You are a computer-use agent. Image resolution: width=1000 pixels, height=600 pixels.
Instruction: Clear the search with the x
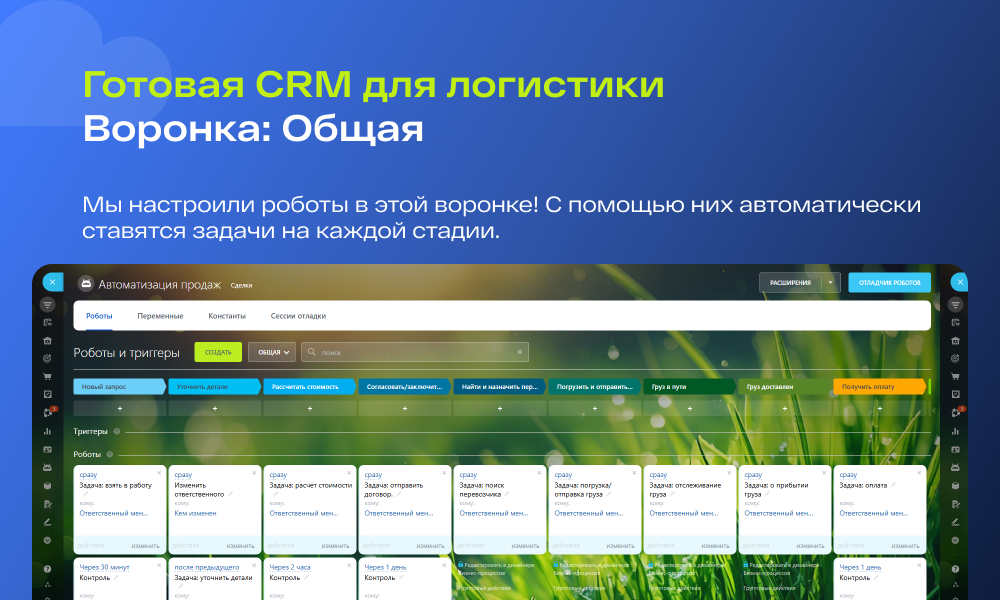[520, 352]
